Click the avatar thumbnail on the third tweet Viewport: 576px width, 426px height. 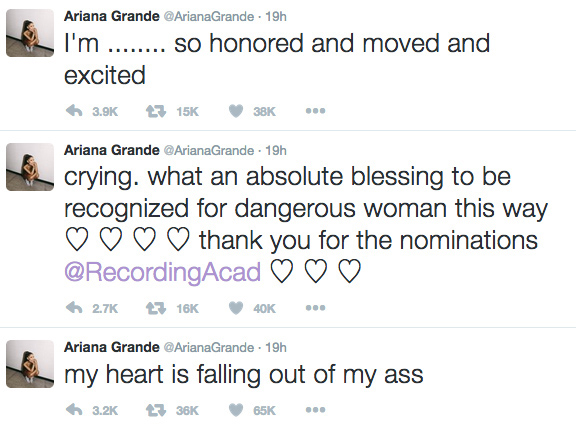30,364
